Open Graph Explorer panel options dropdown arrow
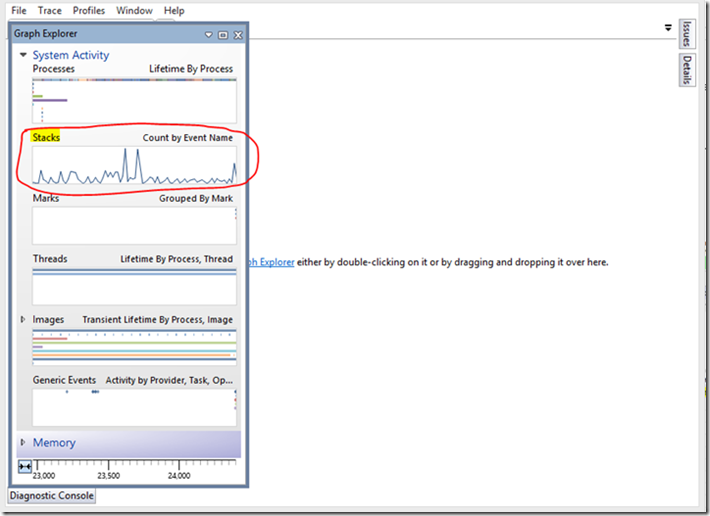 (x=208, y=35)
